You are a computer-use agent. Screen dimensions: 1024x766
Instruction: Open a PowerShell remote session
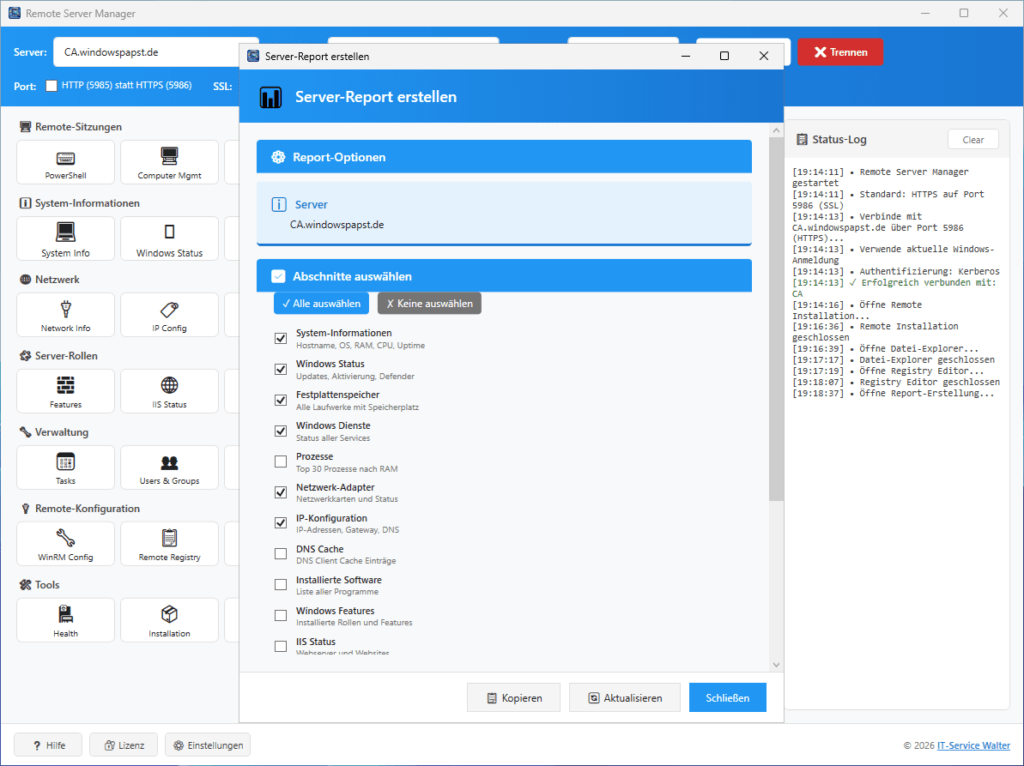click(x=64, y=162)
